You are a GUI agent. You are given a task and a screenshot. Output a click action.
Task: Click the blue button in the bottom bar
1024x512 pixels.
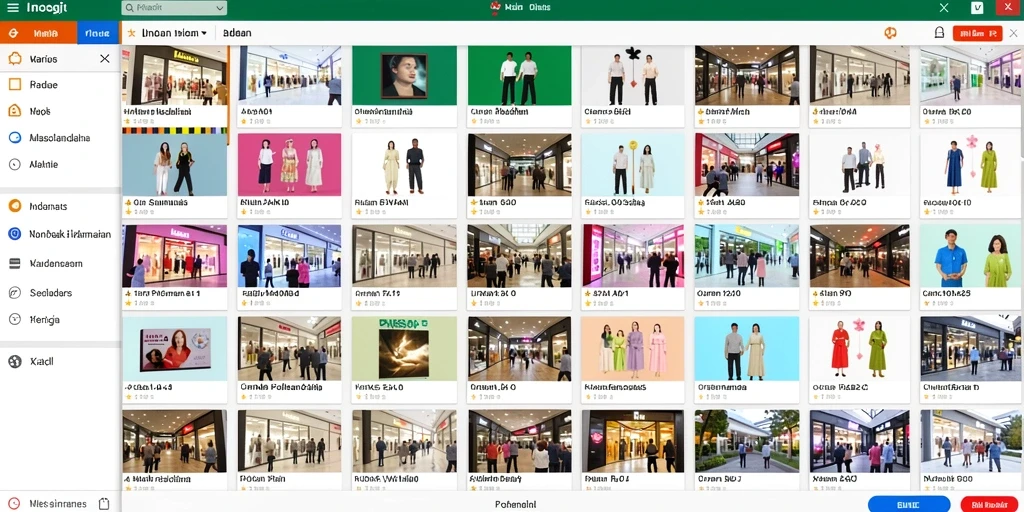pyautogui.click(x=908, y=504)
